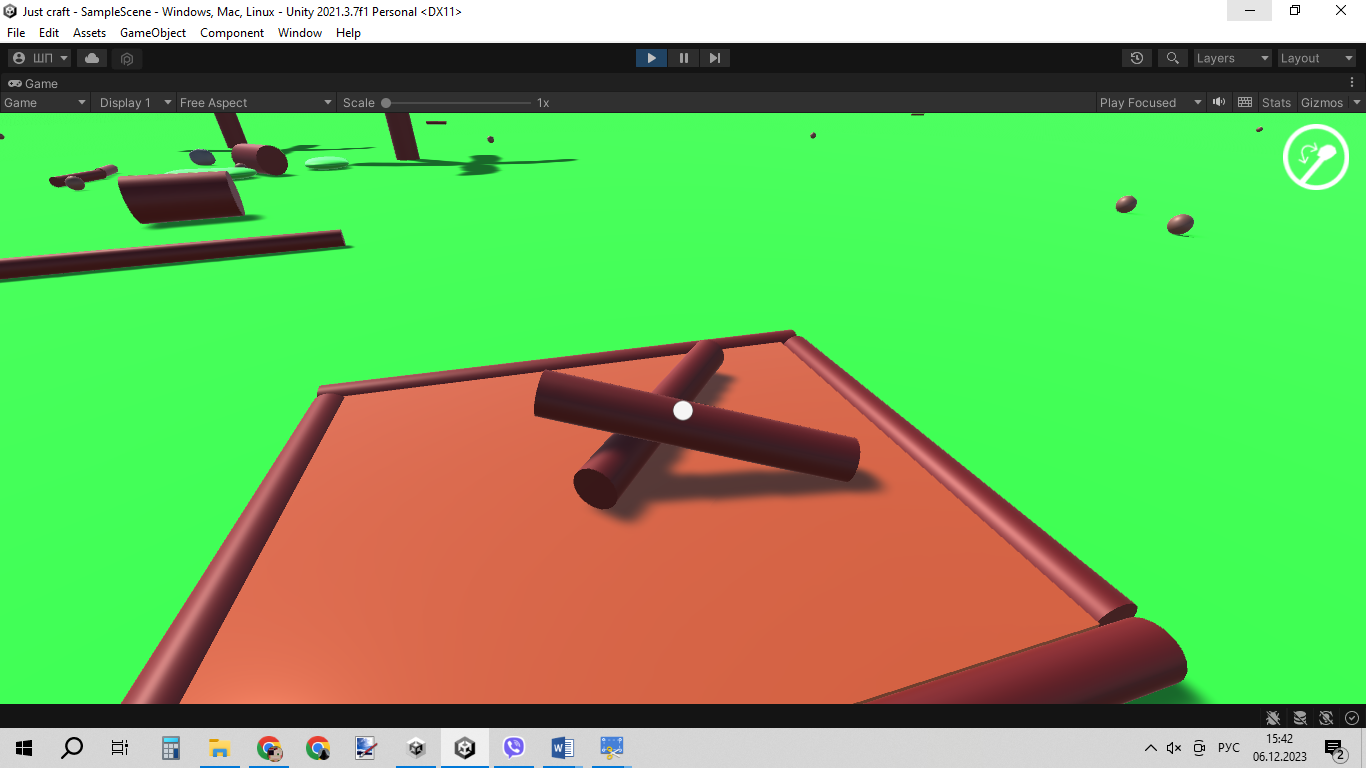The image size is (1366, 768).
Task: Open the Play Focused dropdown
Action: pyautogui.click(x=1151, y=102)
